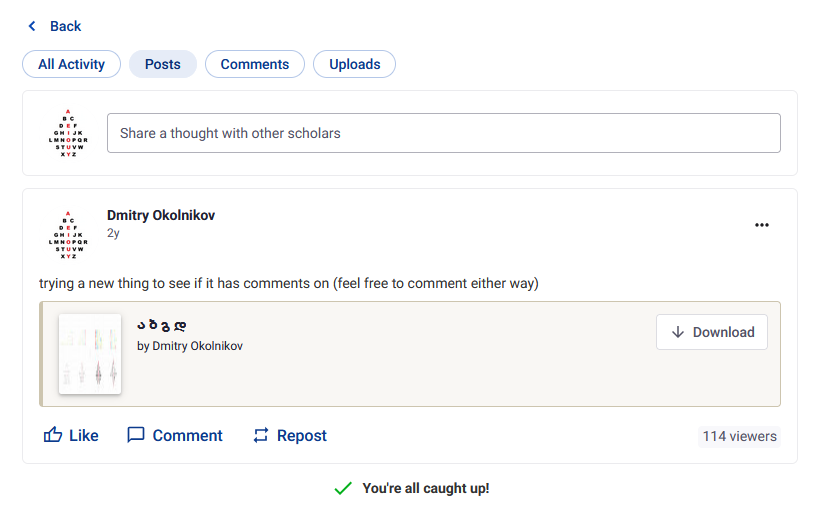Viewport: 817px width, 514px height.
Task: Click the eye chart avatar beside the composer
Action: (68, 133)
